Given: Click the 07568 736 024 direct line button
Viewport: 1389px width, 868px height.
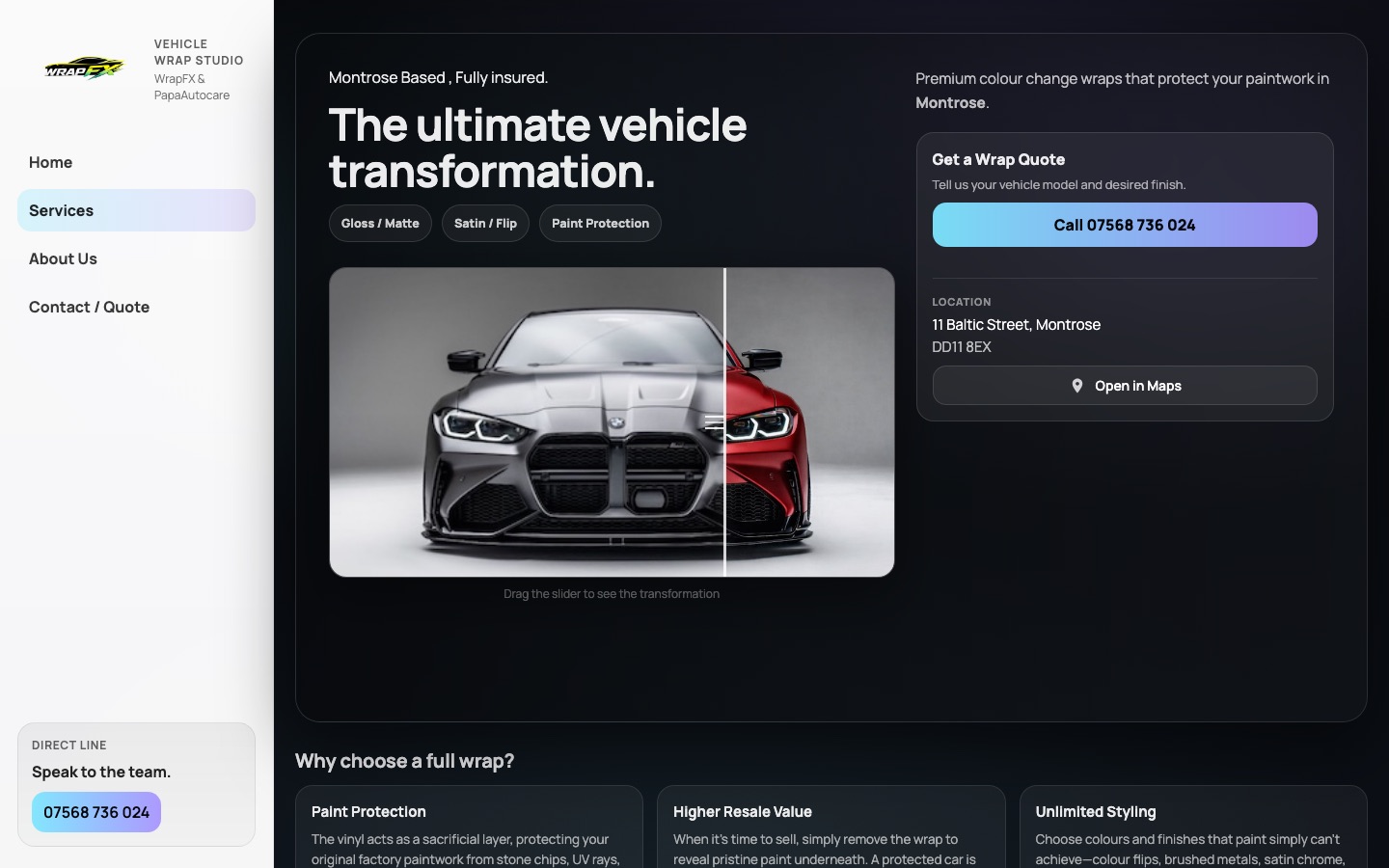Looking at the screenshot, I should (x=96, y=812).
